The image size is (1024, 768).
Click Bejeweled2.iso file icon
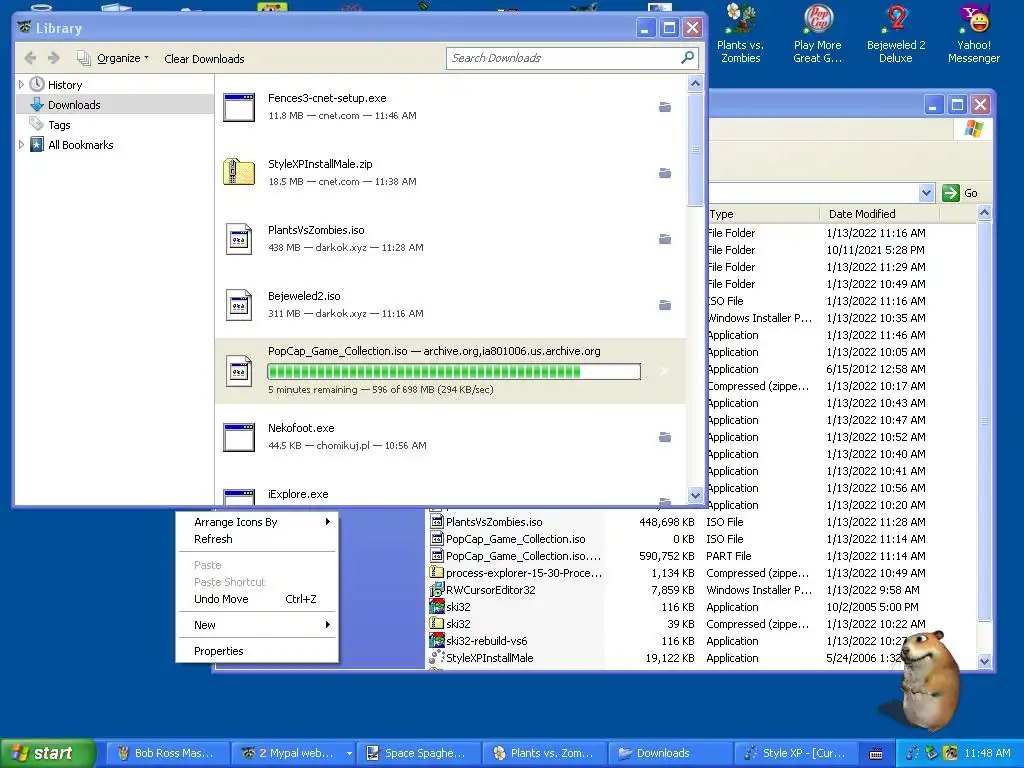[x=239, y=305]
